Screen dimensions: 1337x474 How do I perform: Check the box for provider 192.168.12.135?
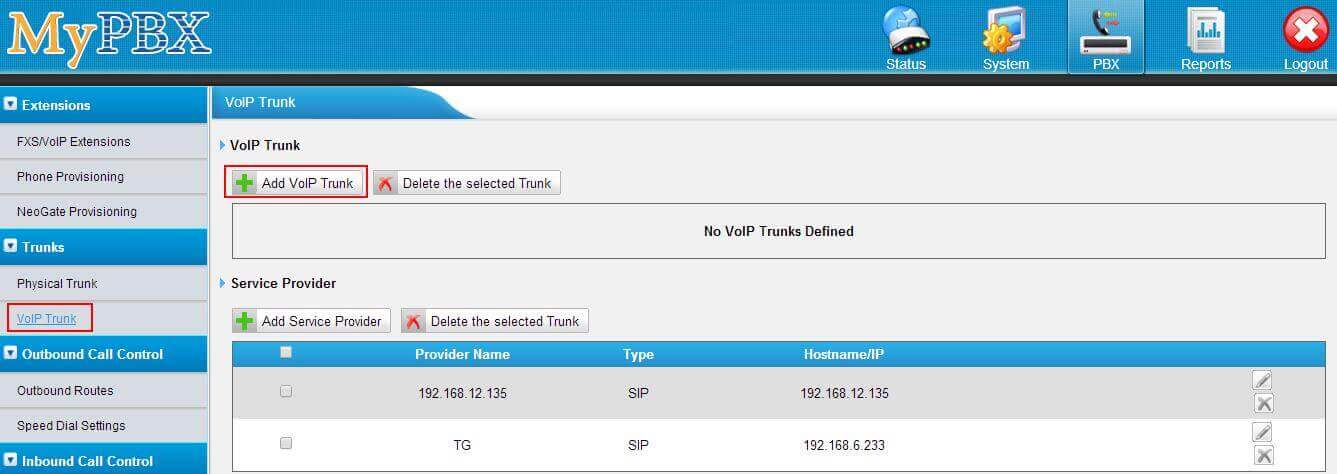[286, 391]
